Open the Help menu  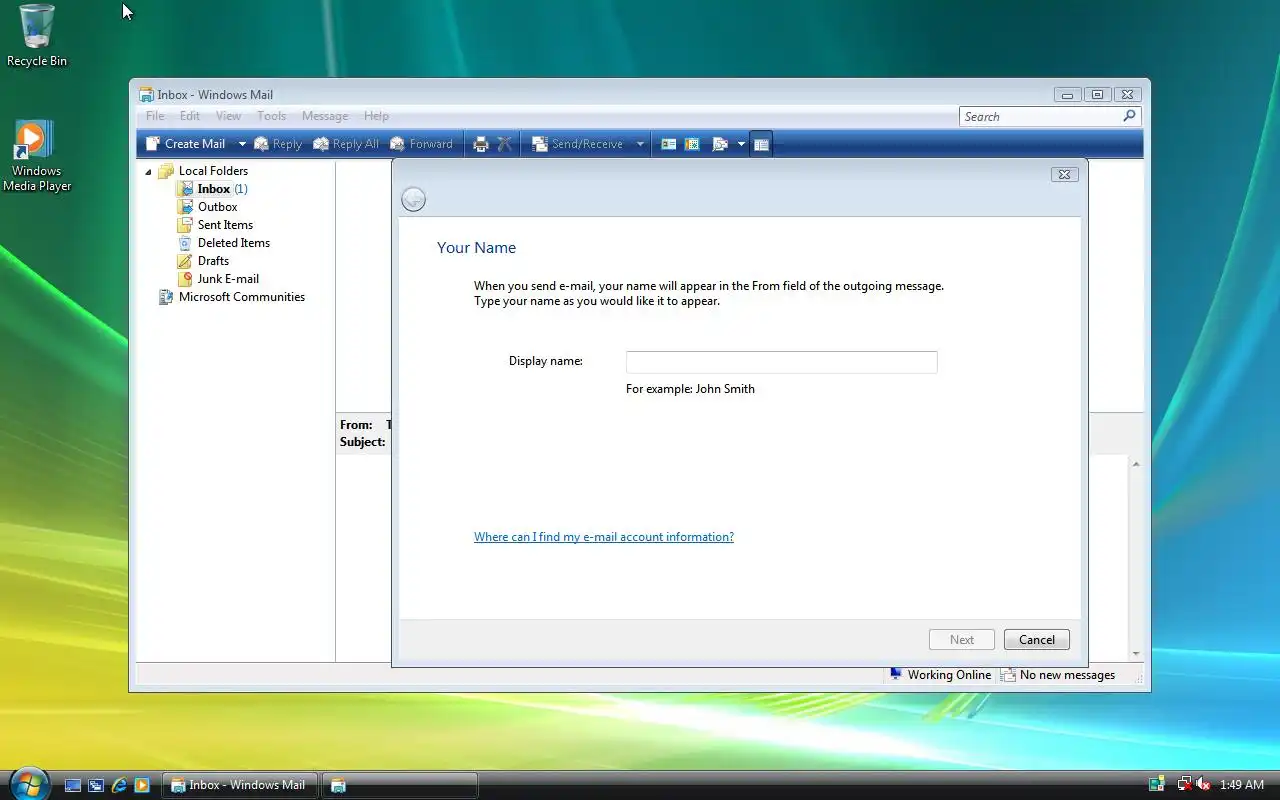click(376, 116)
